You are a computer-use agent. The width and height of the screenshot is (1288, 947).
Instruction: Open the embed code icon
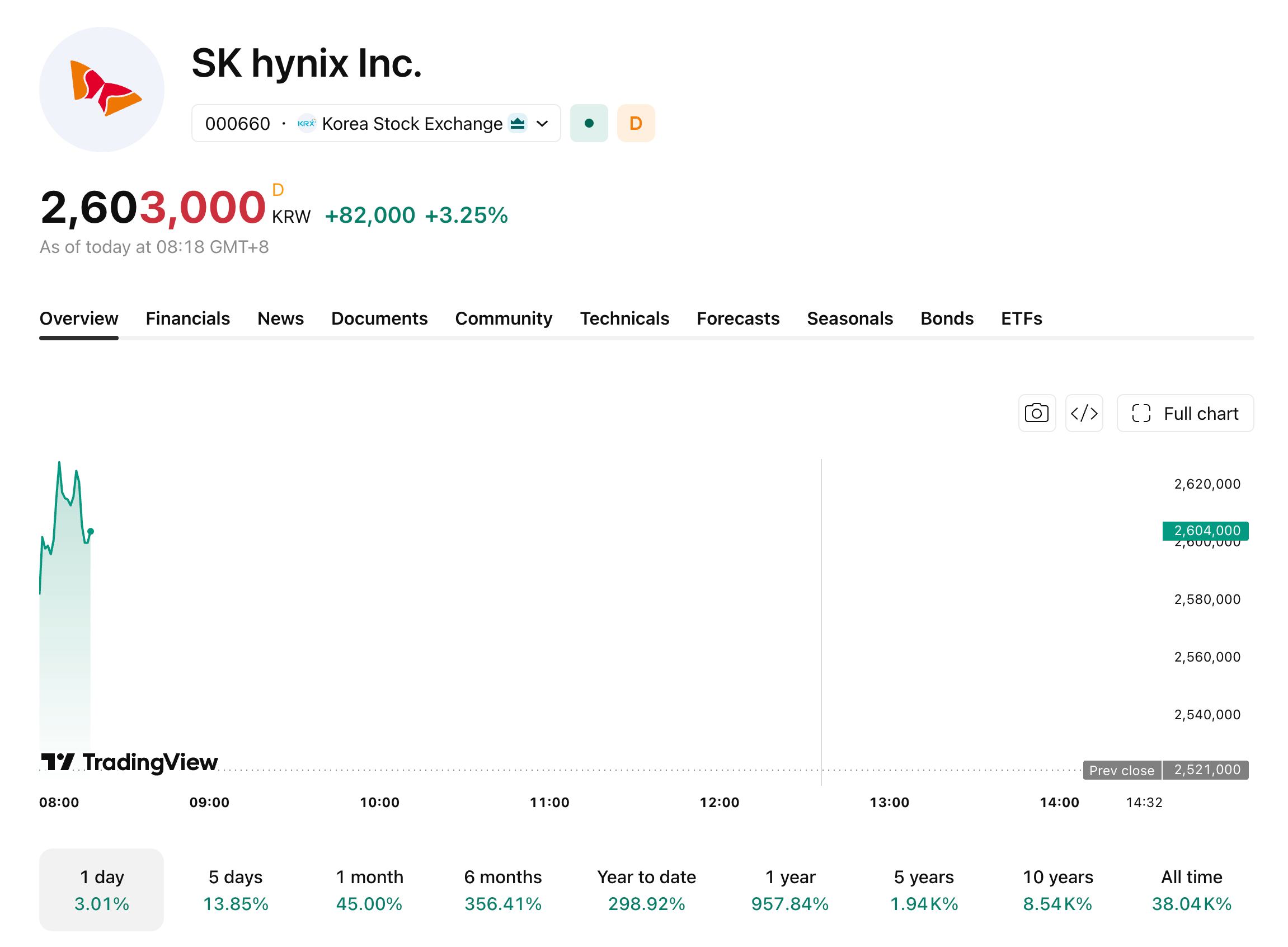pos(1084,412)
